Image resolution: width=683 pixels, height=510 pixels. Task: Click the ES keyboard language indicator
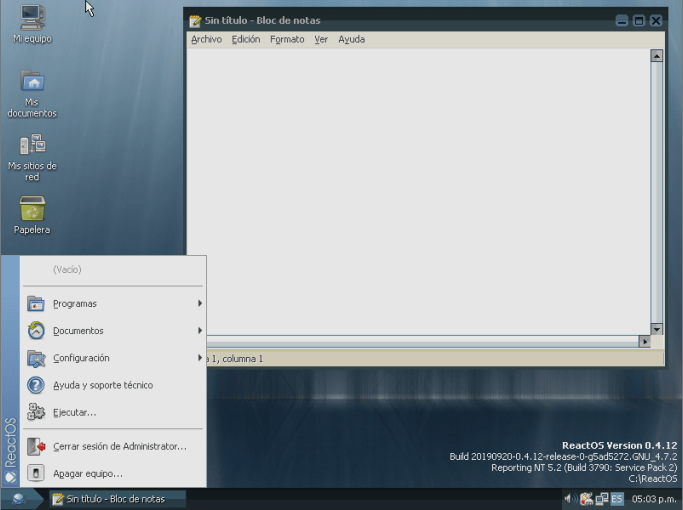pyautogui.click(x=617, y=499)
